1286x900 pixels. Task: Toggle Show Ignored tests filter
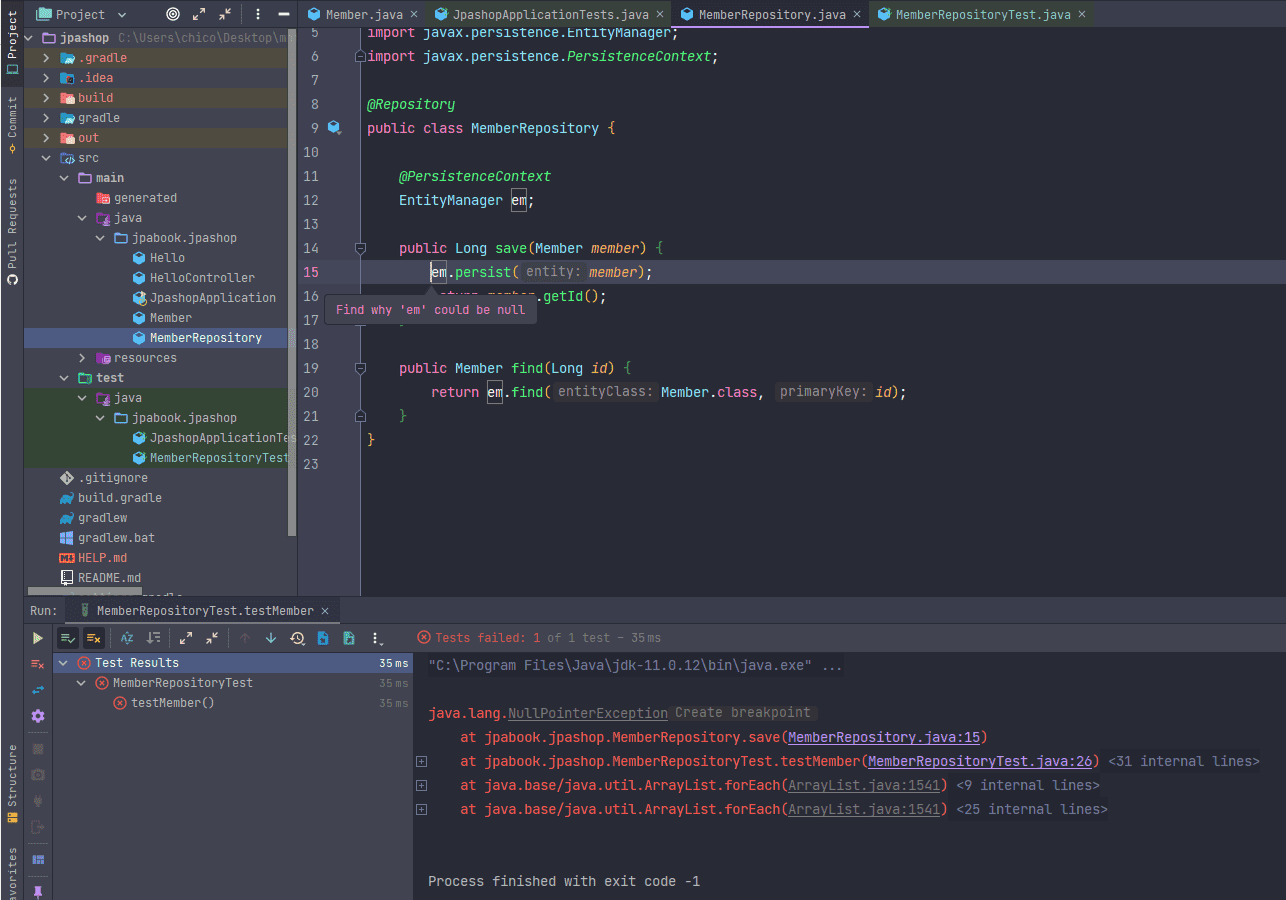pos(94,638)
